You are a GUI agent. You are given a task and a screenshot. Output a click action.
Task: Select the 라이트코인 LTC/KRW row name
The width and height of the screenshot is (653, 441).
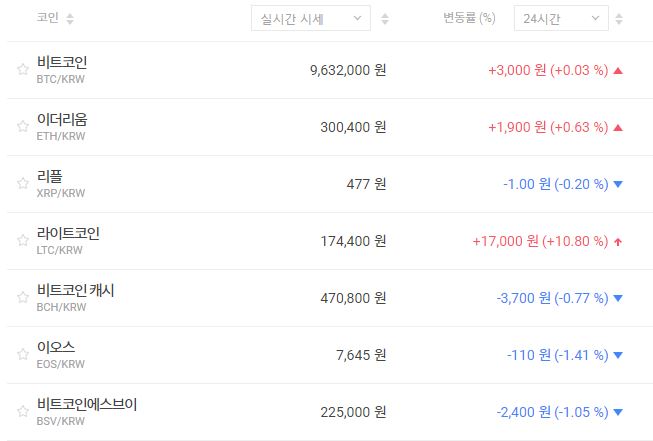(x=68, y=233)
